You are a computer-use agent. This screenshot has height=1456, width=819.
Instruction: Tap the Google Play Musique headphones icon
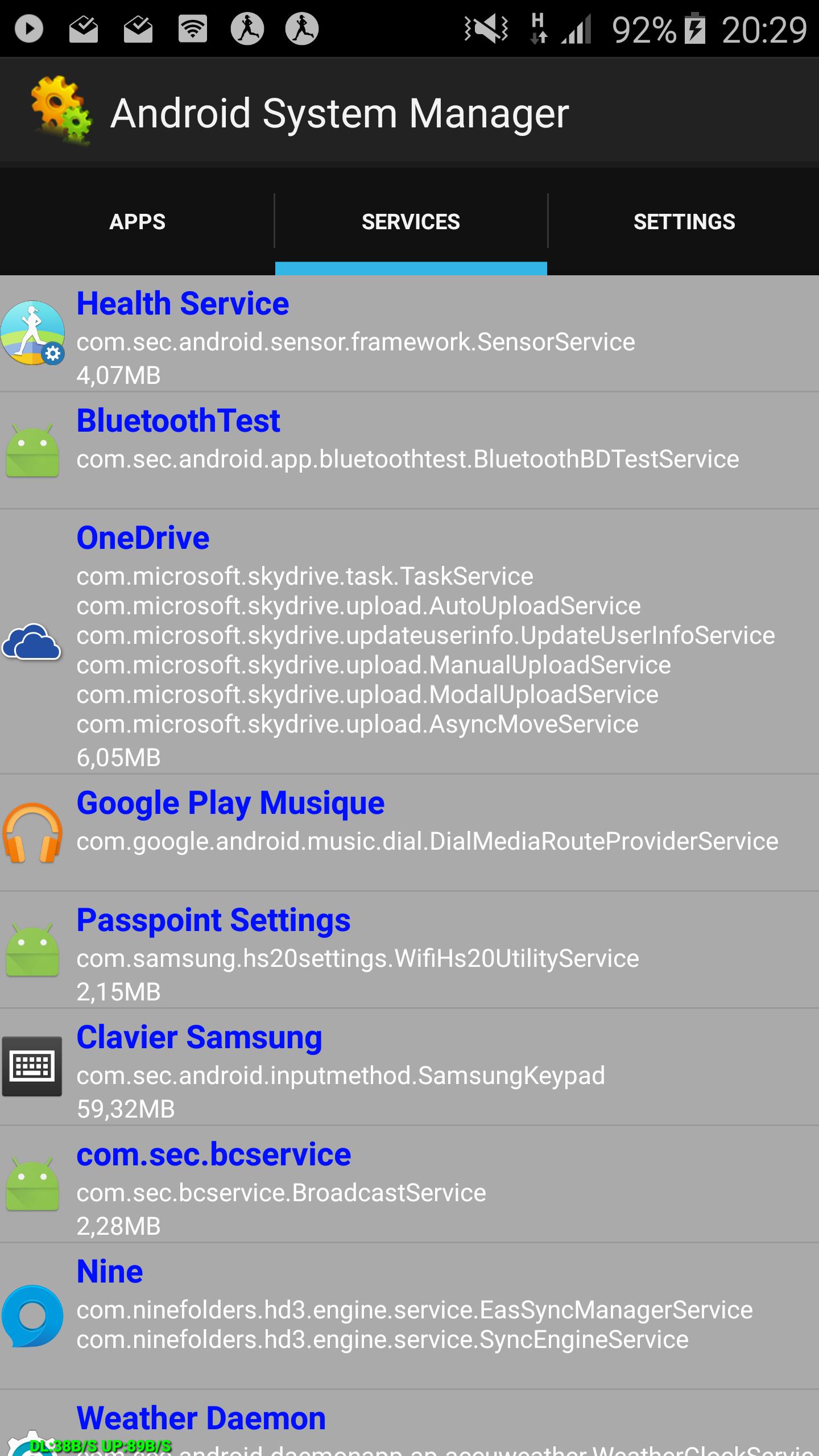(32, 833)
